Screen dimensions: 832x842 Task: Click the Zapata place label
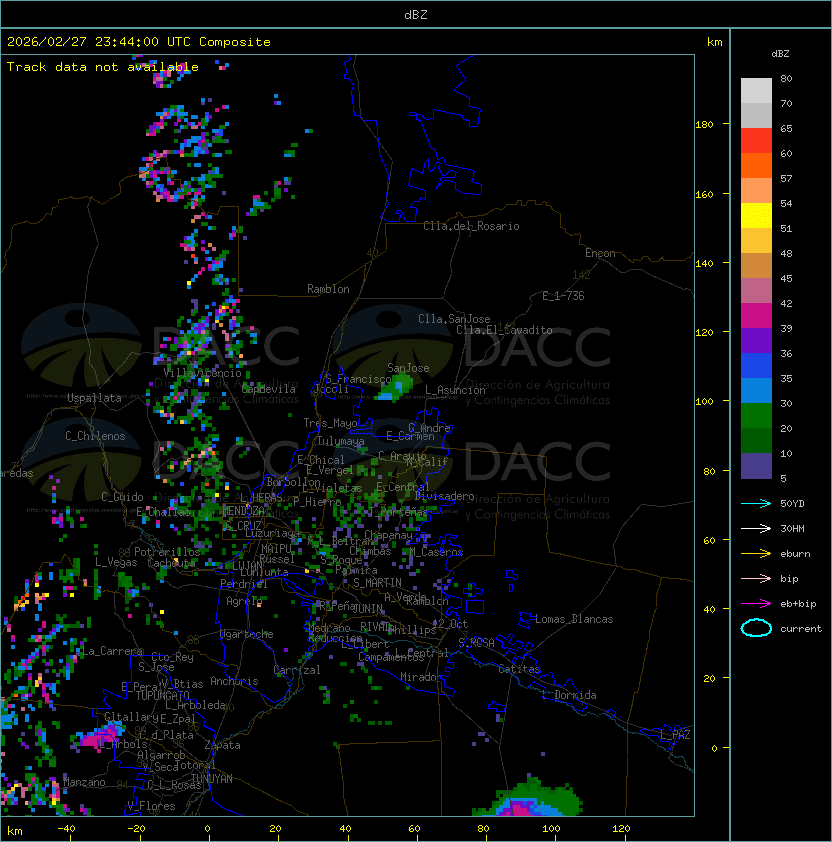pyautogui.click(x=222, y=745)
